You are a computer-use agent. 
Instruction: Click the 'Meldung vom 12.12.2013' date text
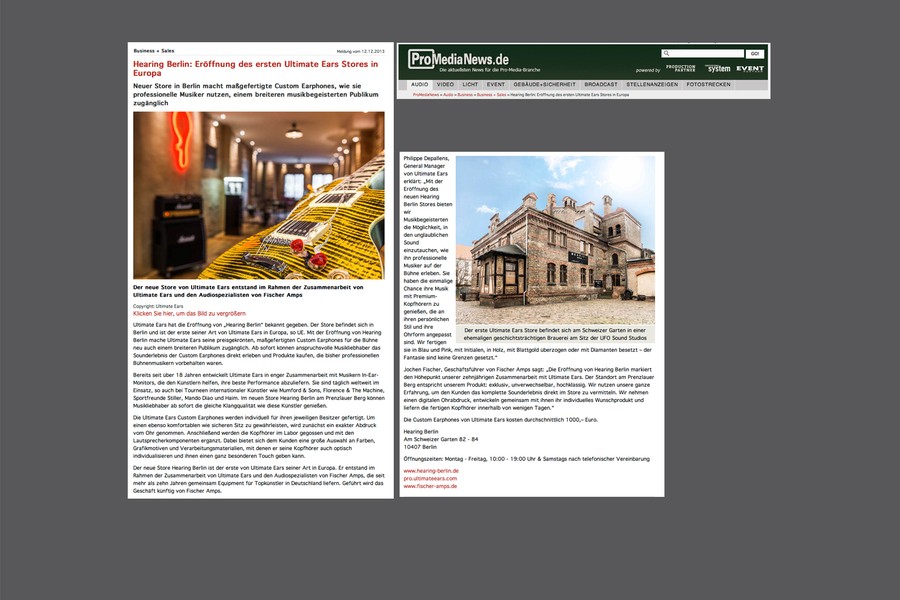pyautogui.click(x=360, y=51)
